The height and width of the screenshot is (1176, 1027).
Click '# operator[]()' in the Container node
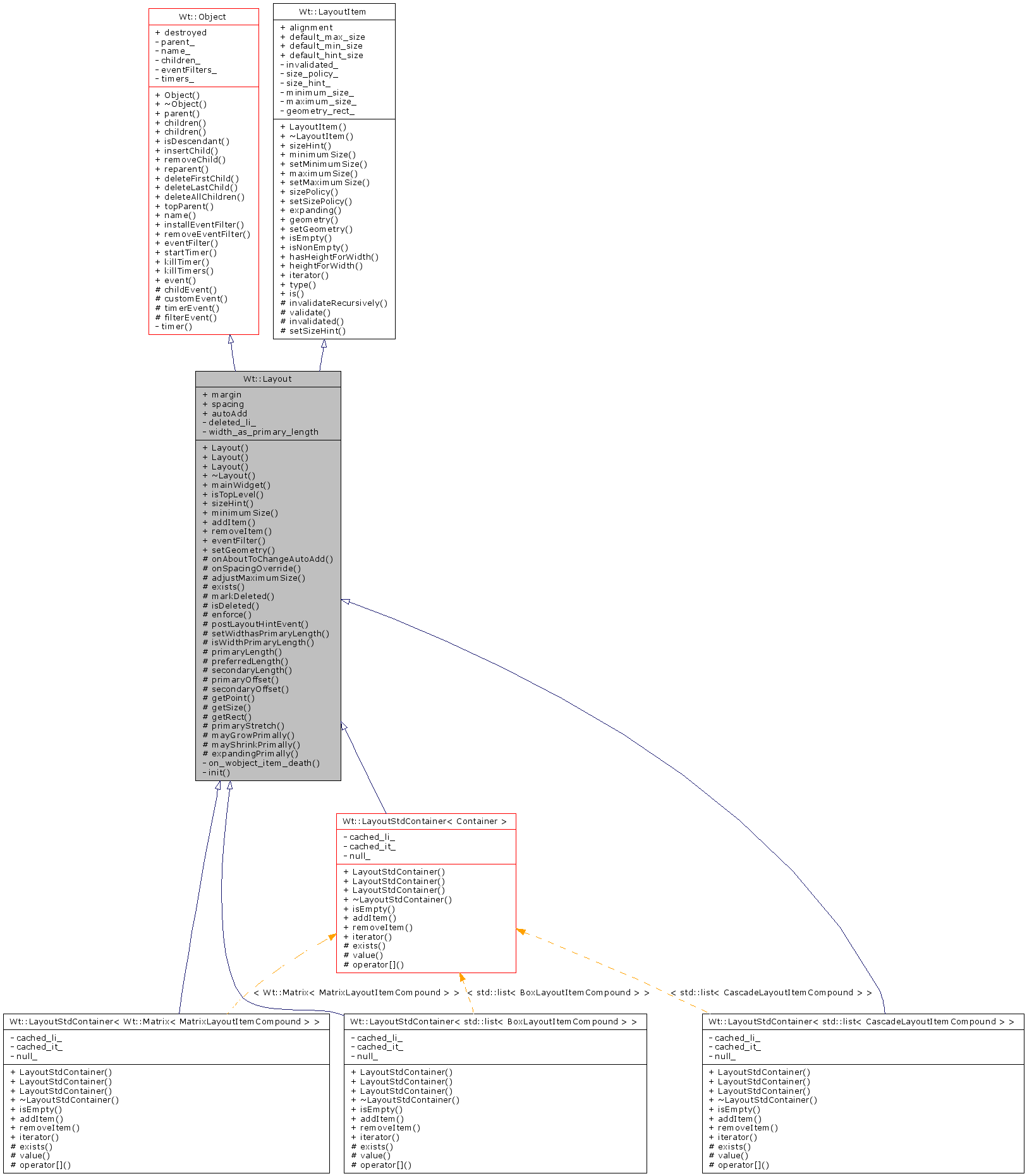coord(374,965)
